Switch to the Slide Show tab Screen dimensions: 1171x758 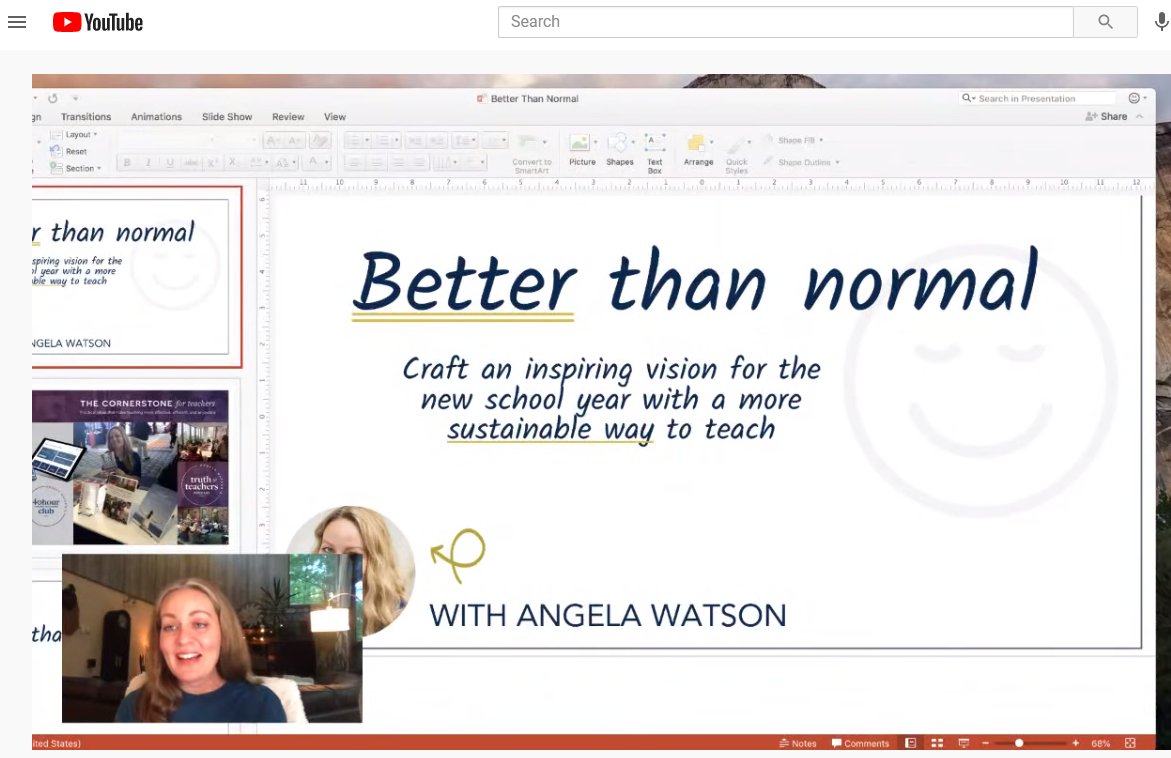point(227,117)
